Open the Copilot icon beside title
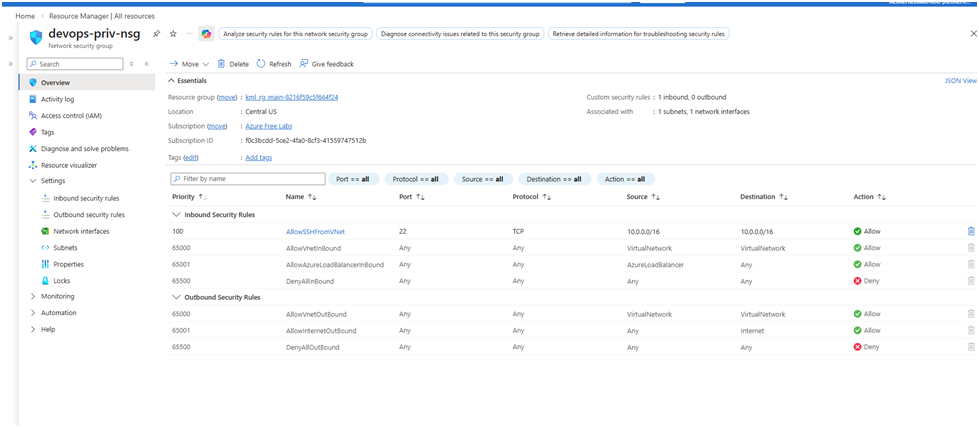This screenshot has height=427, width=979. [x=206, y=34]
